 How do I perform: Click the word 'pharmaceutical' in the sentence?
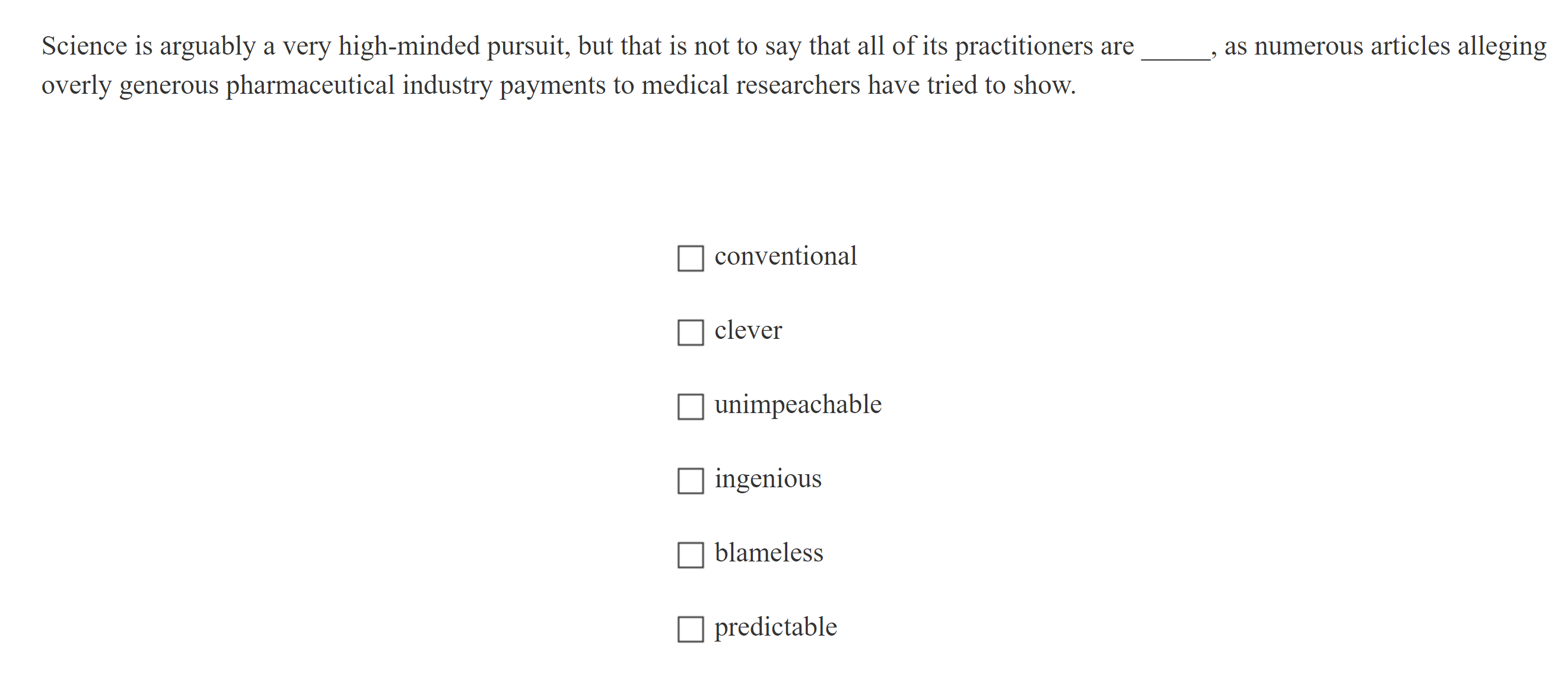tap(310, 86)
